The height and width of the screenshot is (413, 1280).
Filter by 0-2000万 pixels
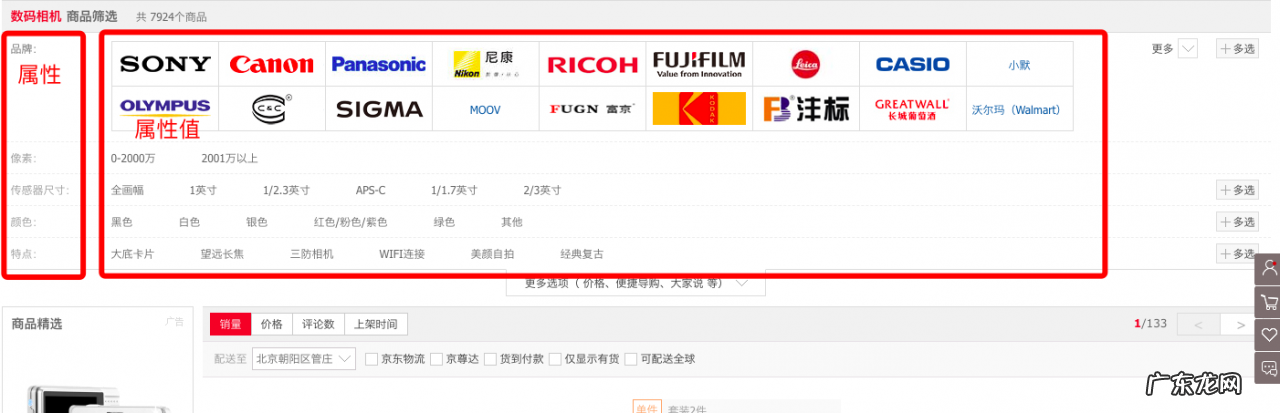click(133, 158)
